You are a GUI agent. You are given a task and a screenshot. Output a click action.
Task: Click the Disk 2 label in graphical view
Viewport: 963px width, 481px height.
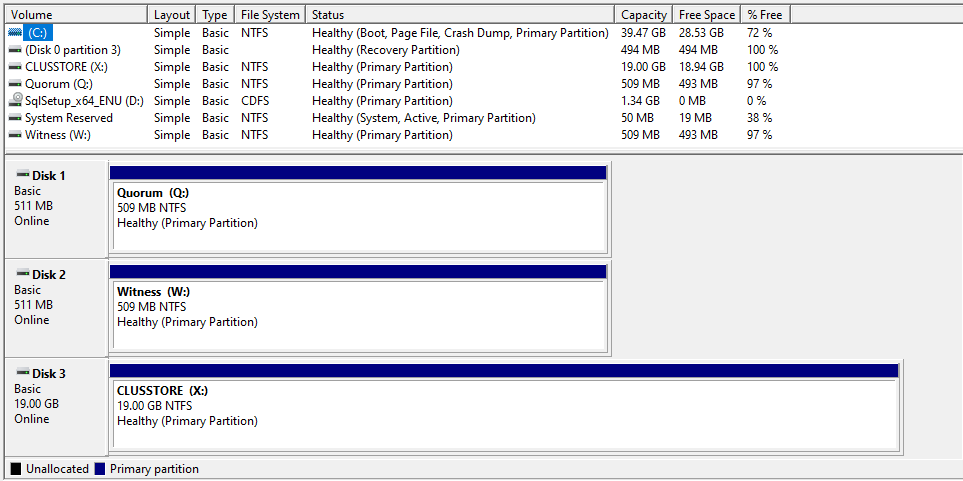coord(49,275)
